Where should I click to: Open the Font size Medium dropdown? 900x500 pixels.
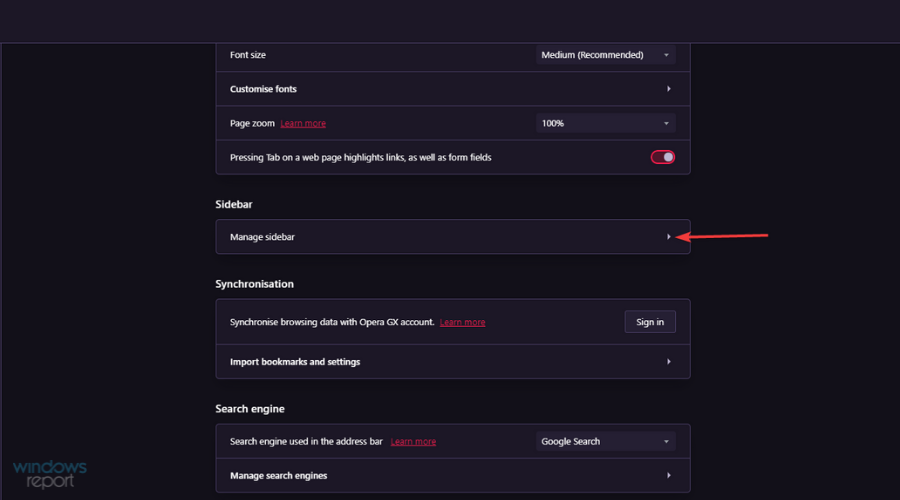[606, 55]
